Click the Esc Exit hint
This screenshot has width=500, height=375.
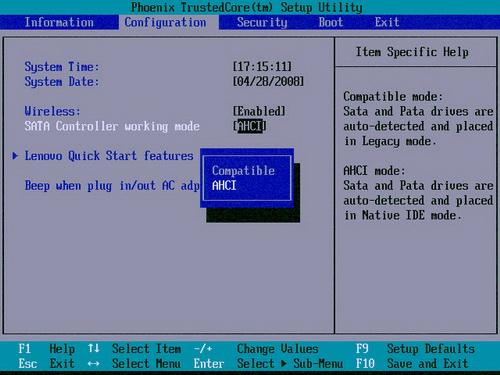(46, 364)
